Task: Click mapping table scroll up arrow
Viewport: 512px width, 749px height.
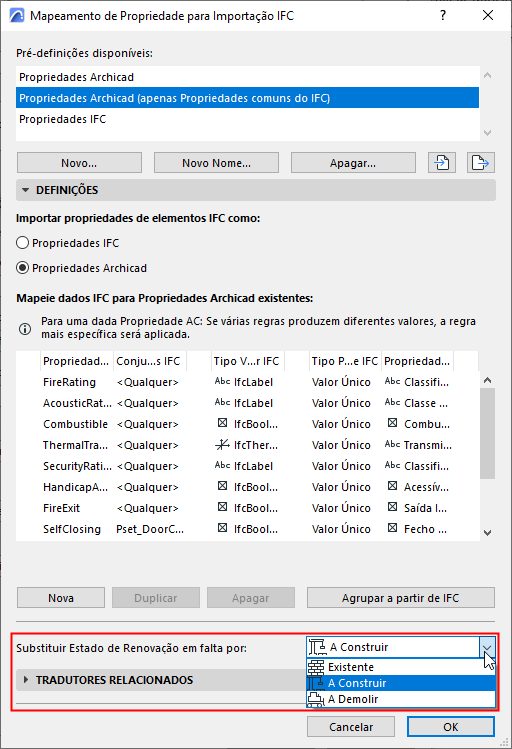Action: [487, 380]
